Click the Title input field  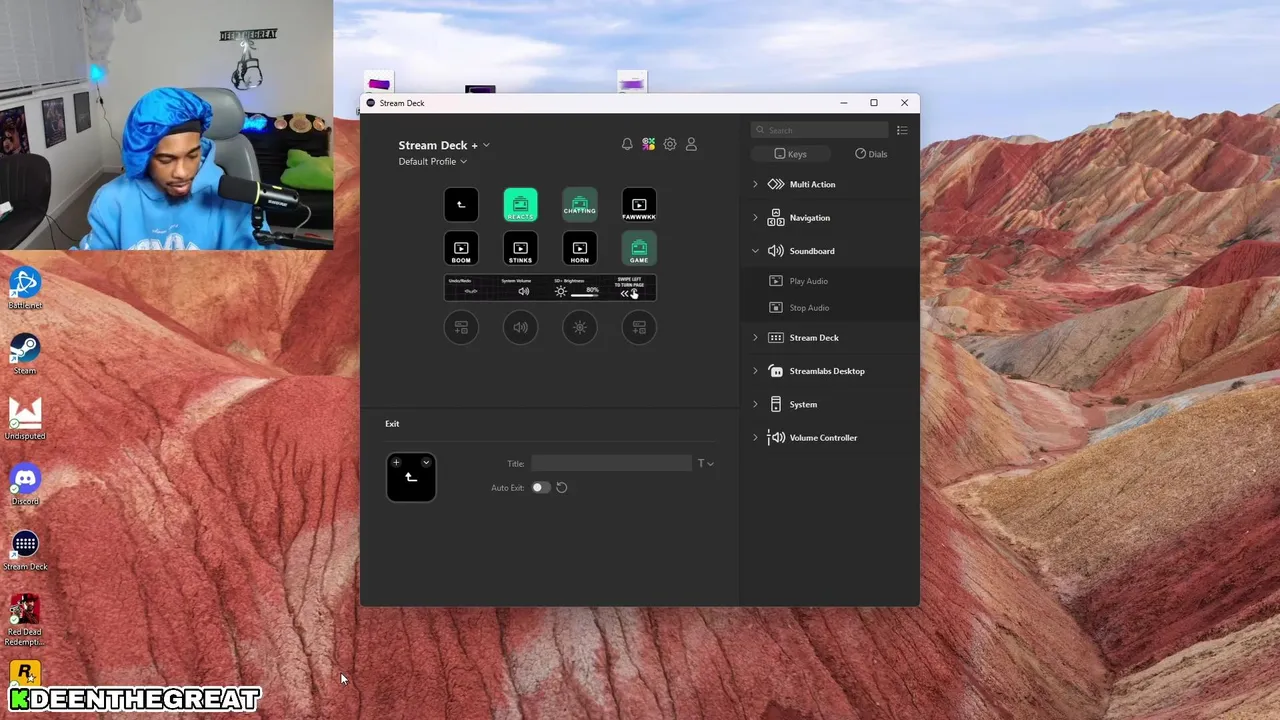611,463
